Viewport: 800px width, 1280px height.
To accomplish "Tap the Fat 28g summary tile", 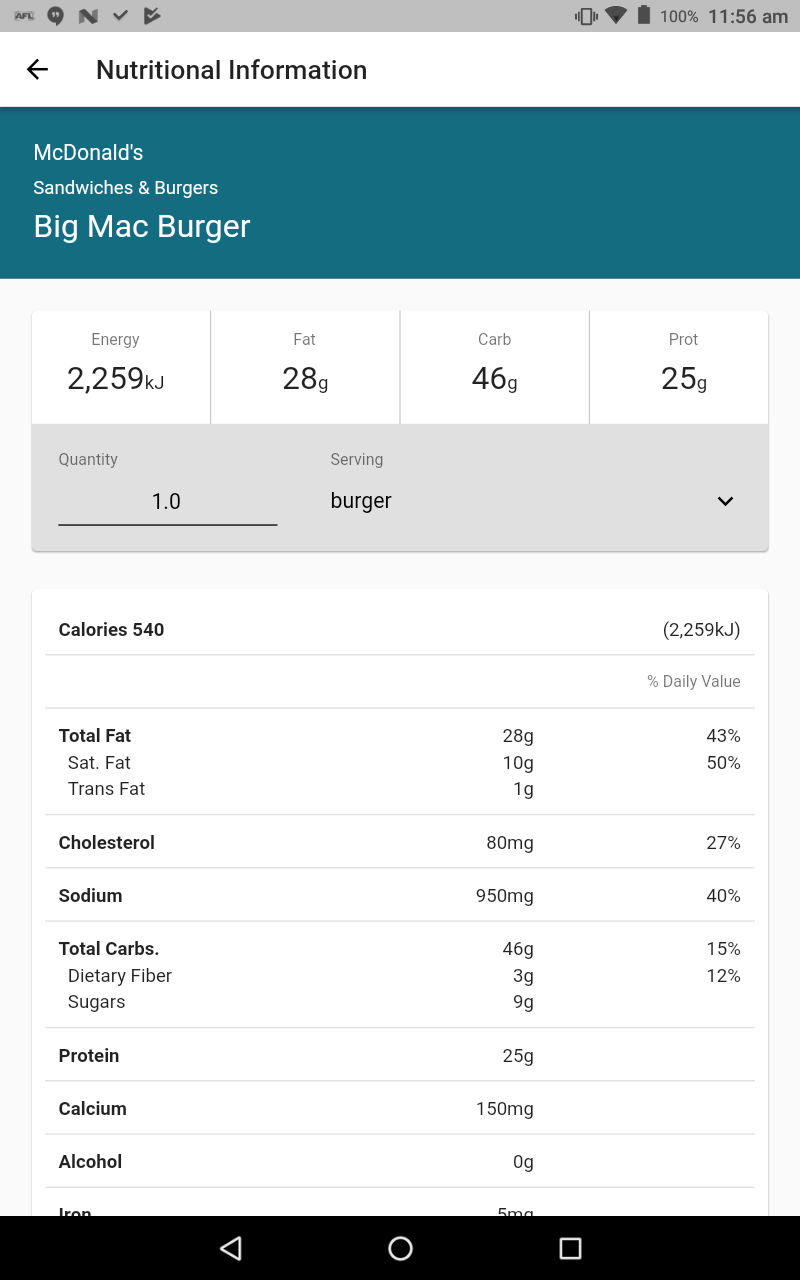I will (x=305, y=366).
